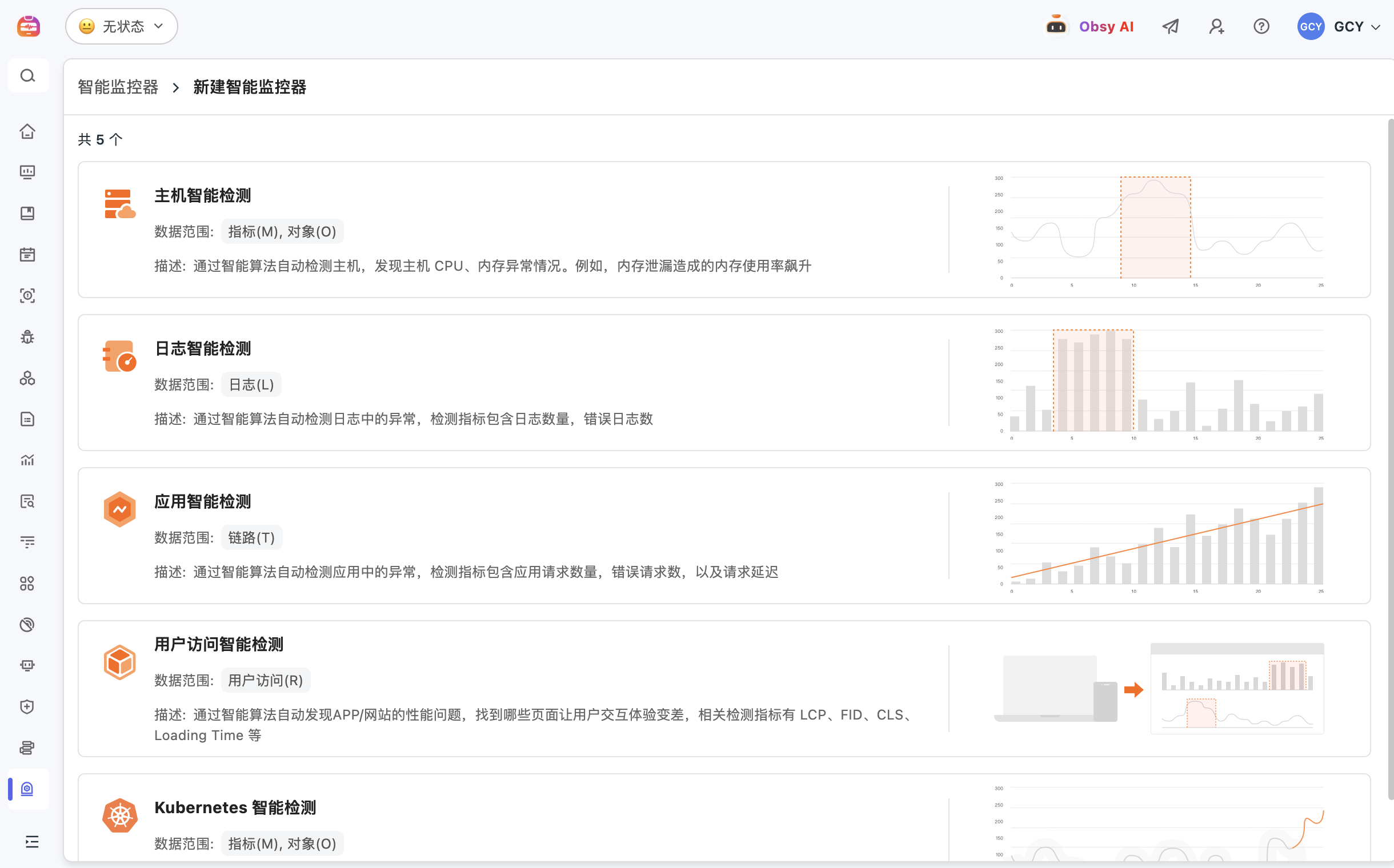This screenshot has width=1394, height=868.
Task: Click the host server cloud icon
Action: click(x=119, y=204)
